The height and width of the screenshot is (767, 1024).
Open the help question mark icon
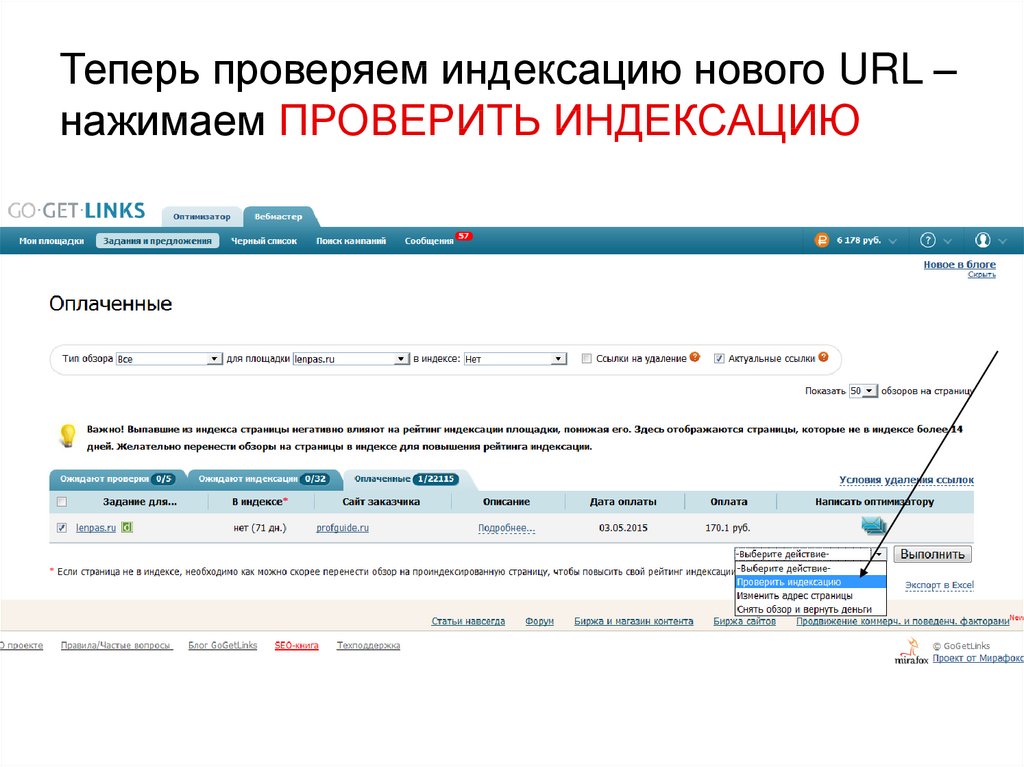click(x=927, y=240)
